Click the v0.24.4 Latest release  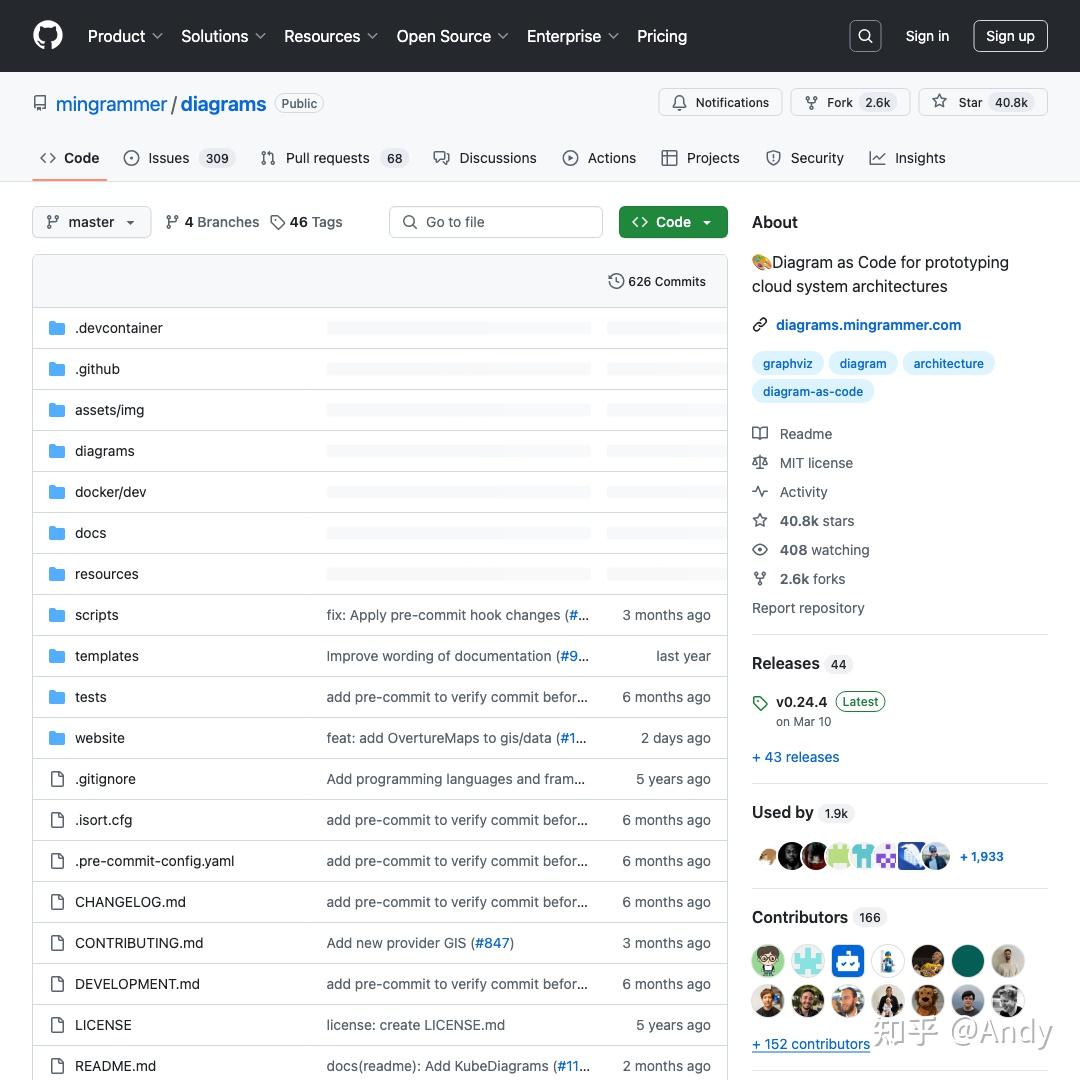point(801,701)
